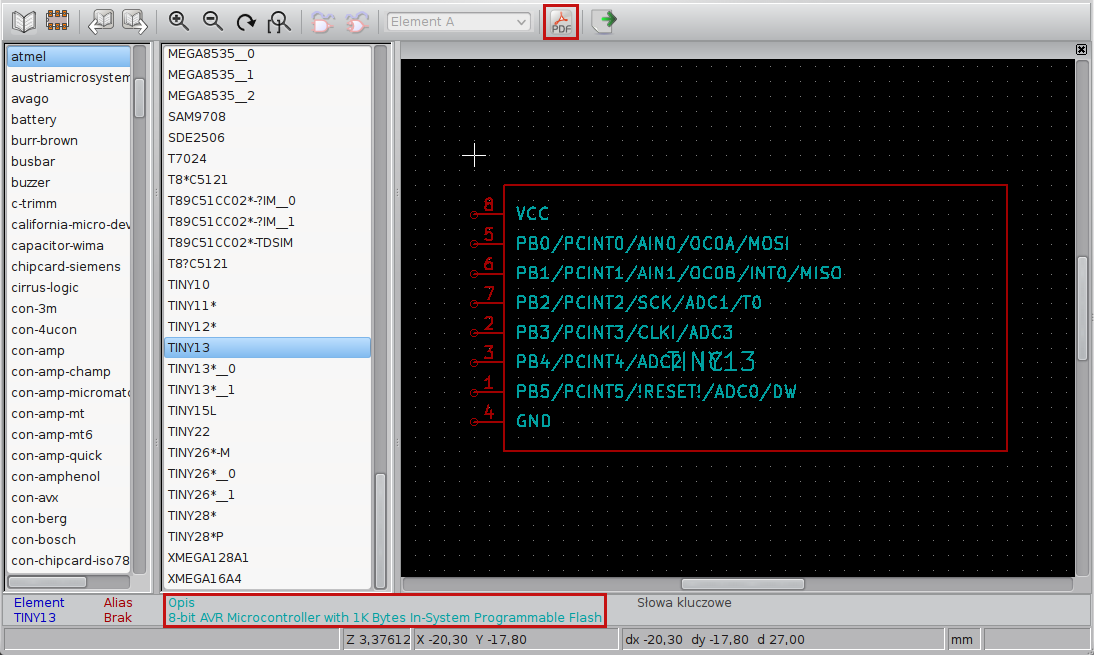Select the con-amp-quick library
The width and height of the screenshot is (1094, 655).
[x=68, y=456]
